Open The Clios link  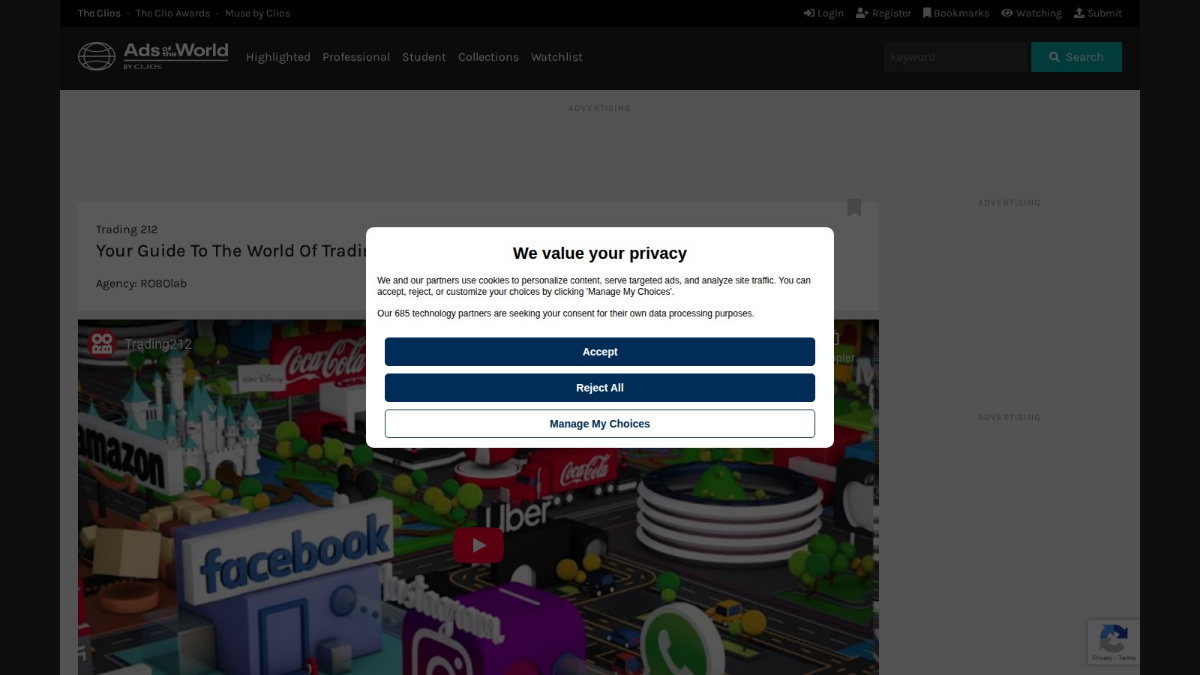(100, 13)
